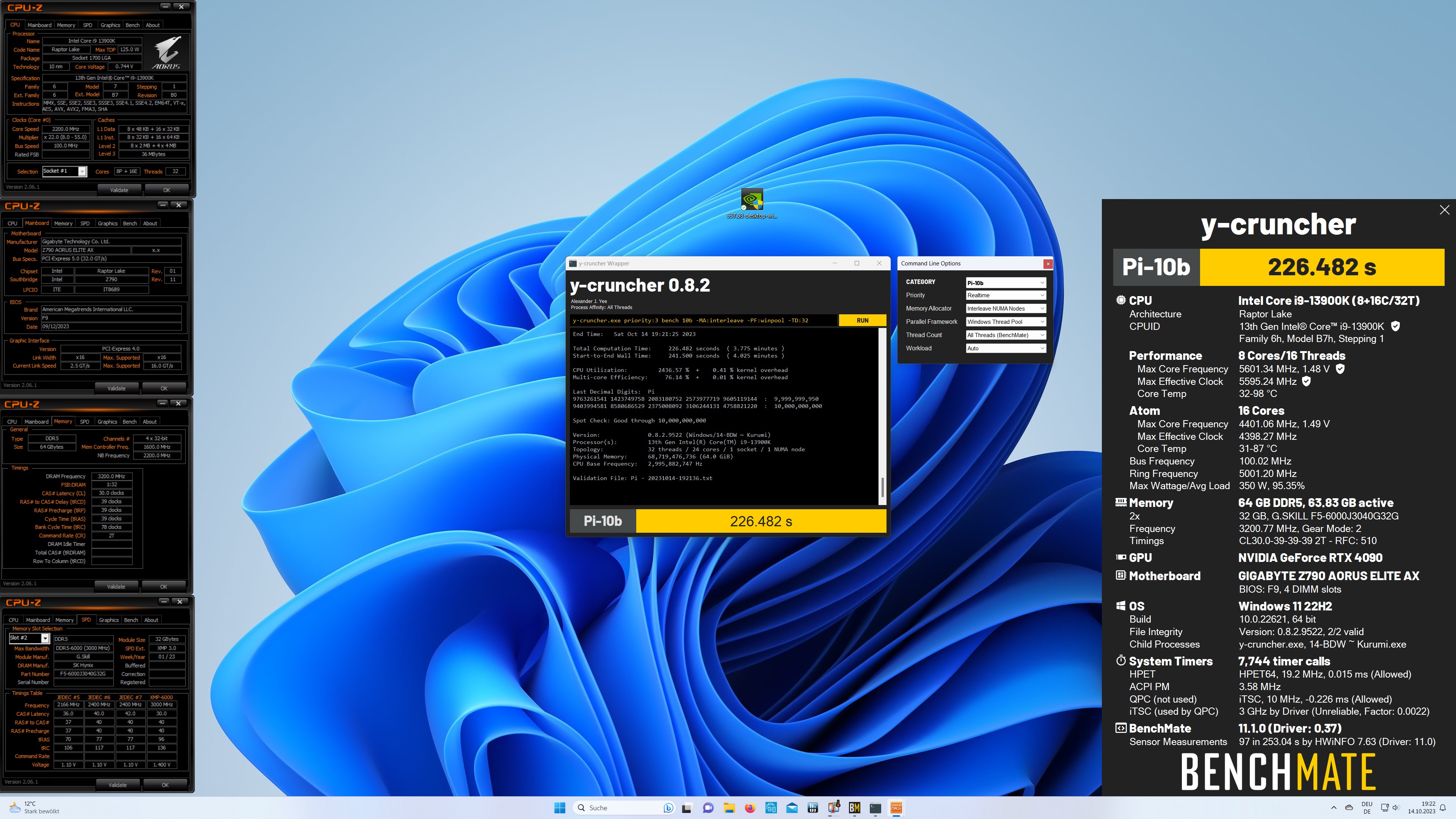
Task: Switch to the thermometer monitoring app icon
Action: click(834, 808)
